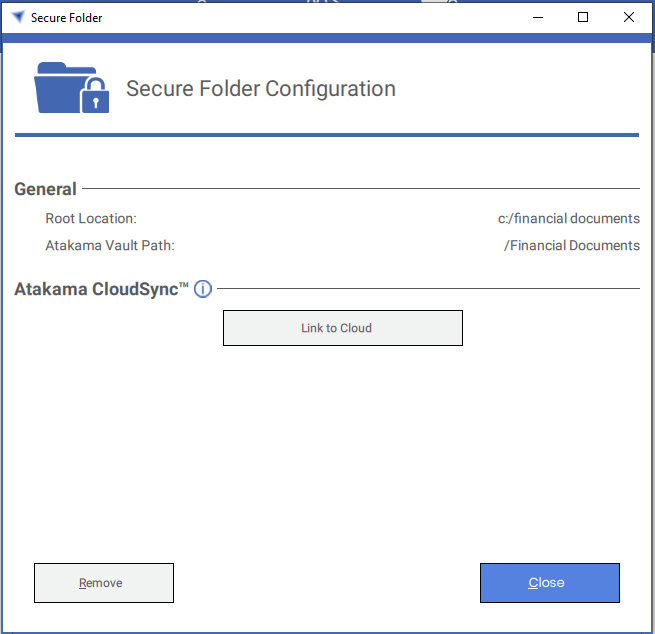The image size is (655, 634).
Task: Minimize the Secure Folder window
Action: tap(538, 17)
